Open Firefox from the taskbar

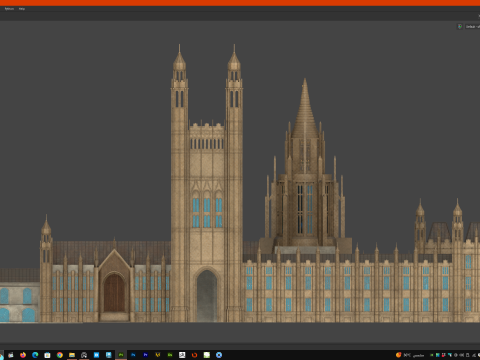[23, 355]
